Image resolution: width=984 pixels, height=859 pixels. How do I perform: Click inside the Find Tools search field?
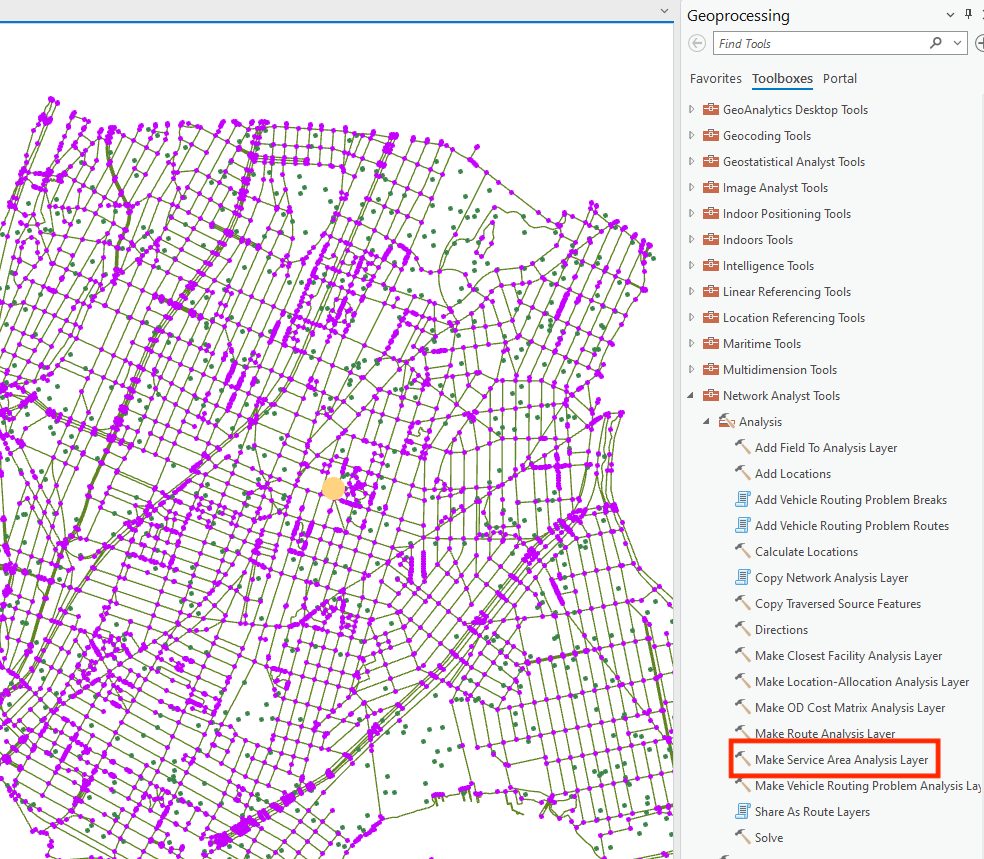coord(810,43)
